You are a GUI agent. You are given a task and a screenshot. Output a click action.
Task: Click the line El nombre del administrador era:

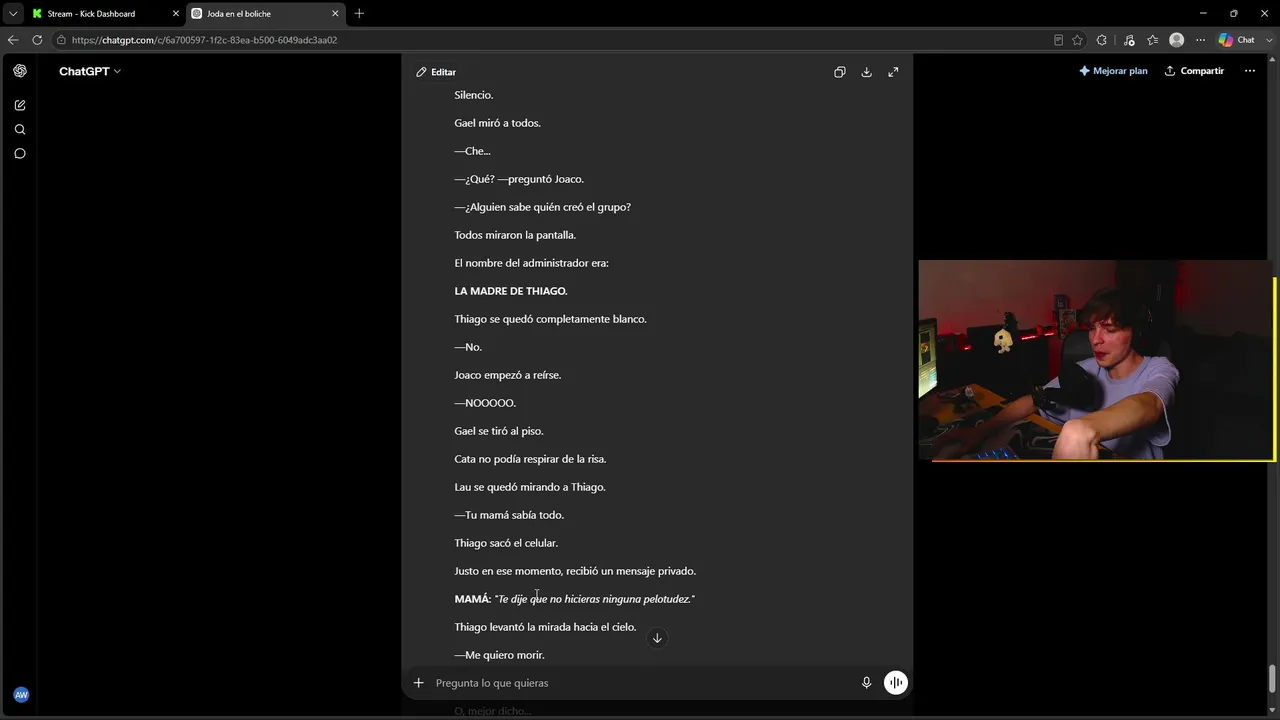531,263
